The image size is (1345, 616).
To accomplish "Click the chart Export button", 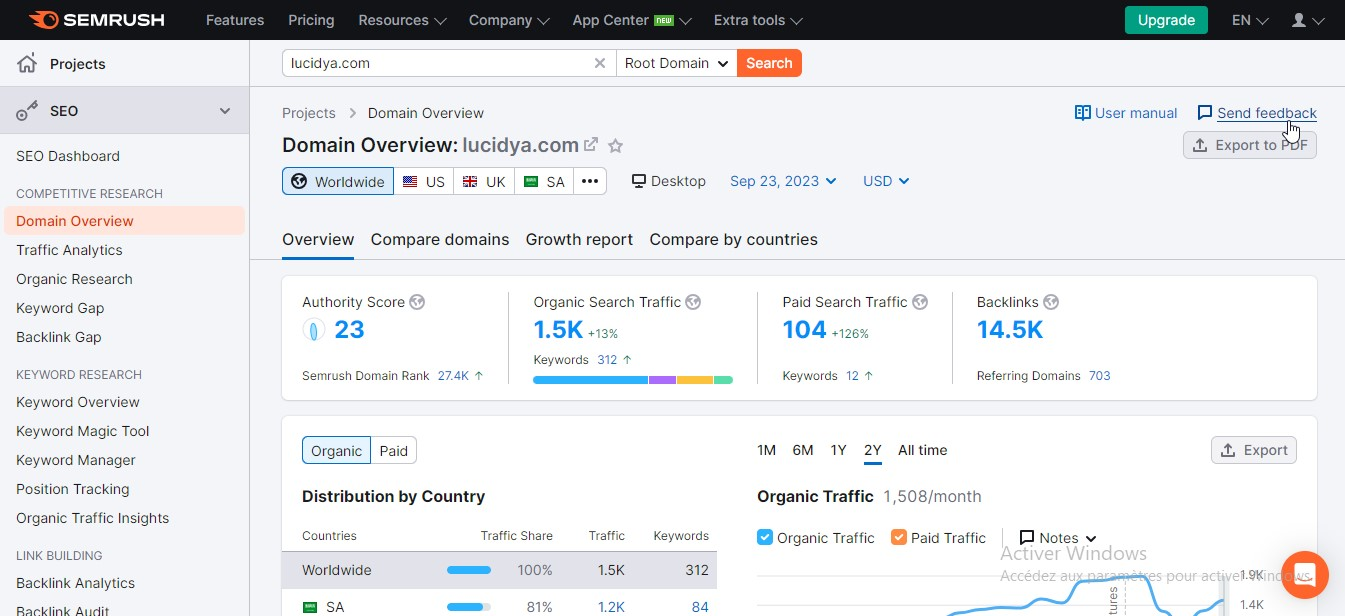I will [x=1254, y=450].
